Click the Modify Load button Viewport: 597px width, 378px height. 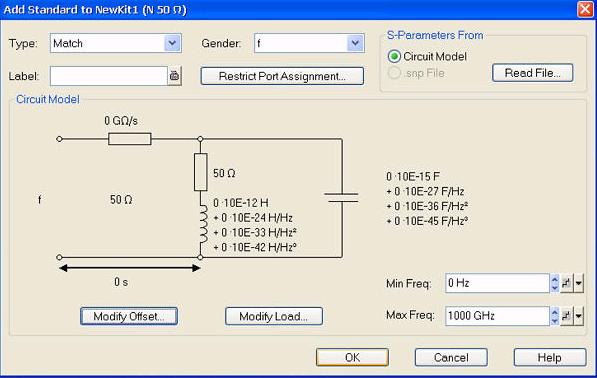point(274,316)
